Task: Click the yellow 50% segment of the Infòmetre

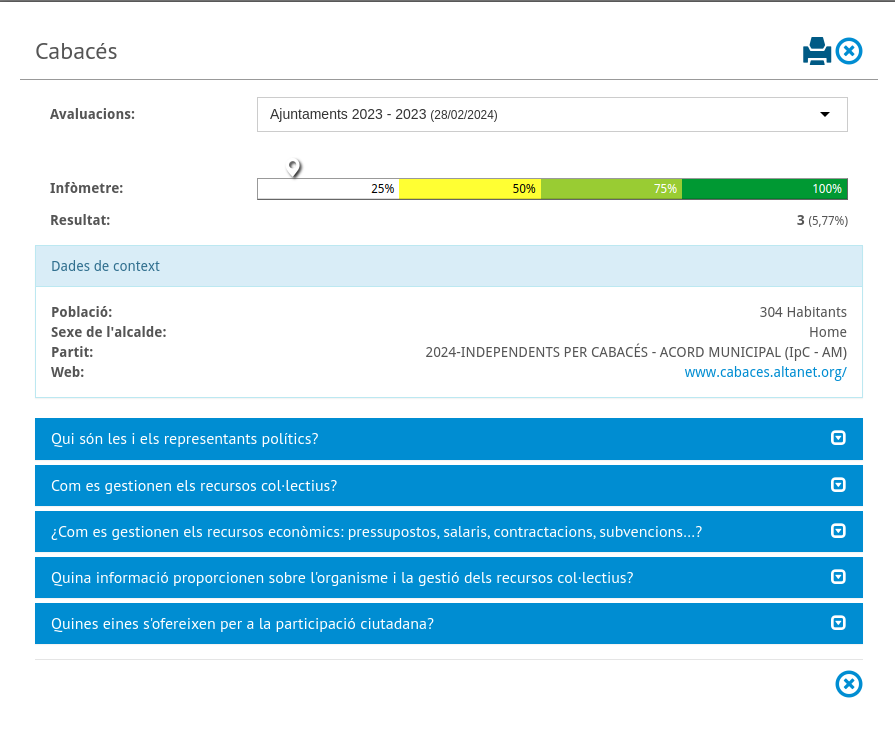Action: [470, 189]
